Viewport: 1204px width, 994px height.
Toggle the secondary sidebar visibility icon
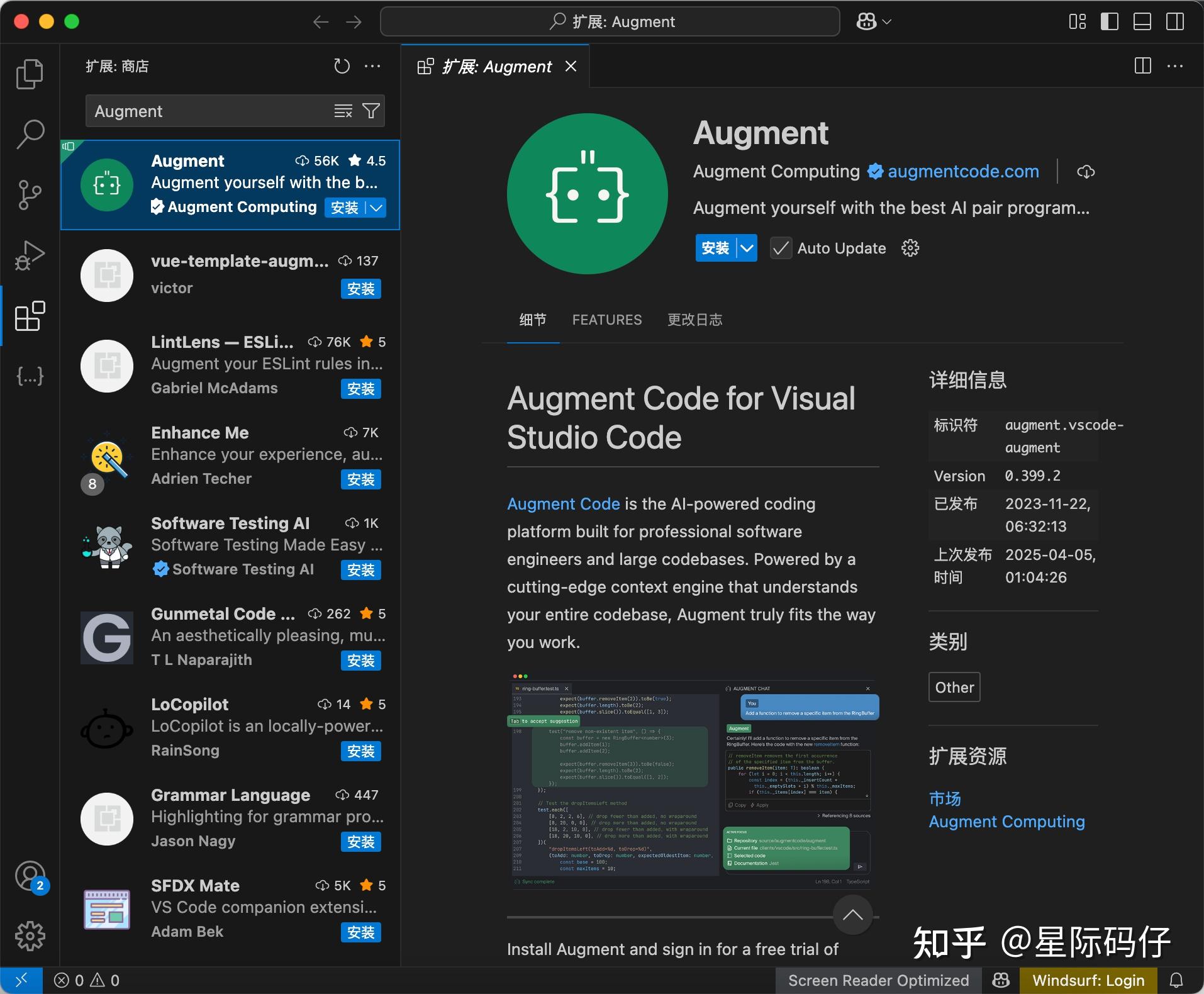click(x=1175, y=21)
